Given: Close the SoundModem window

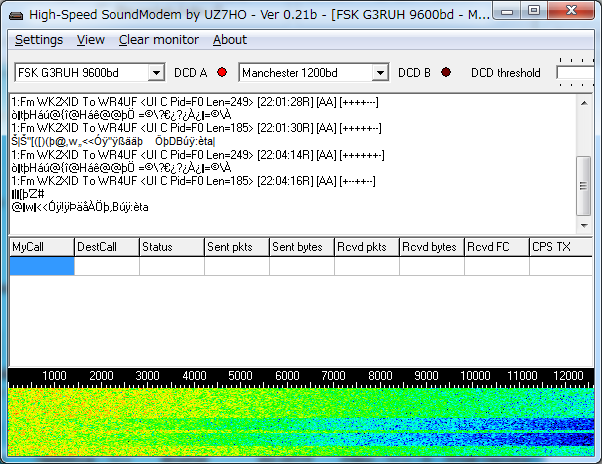Looking at the screenshot, I should click(x=571, y=11).
